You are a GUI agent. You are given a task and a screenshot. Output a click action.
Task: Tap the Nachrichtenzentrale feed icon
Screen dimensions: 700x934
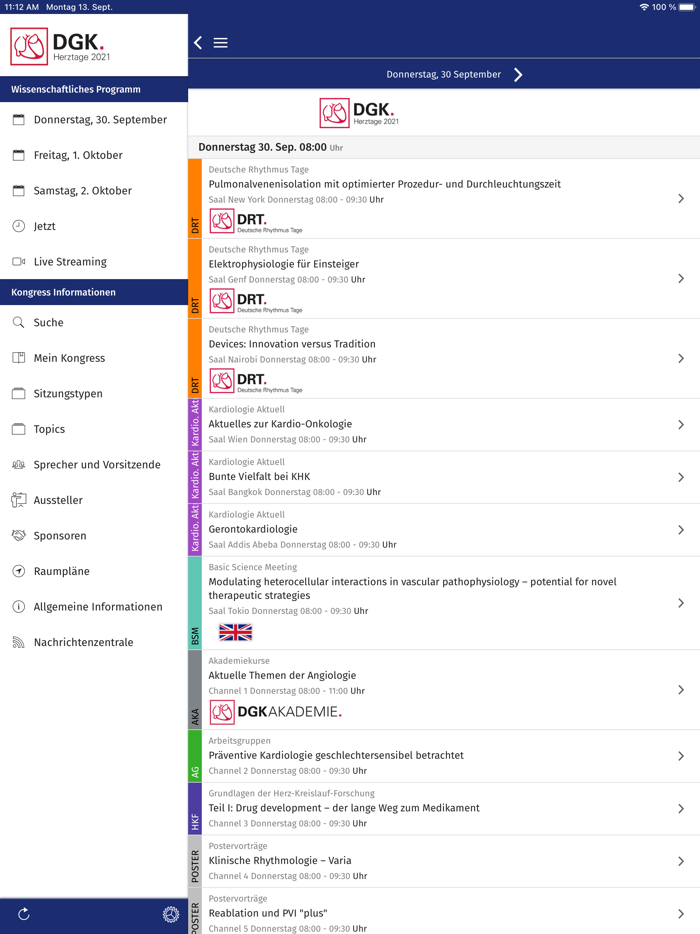click(x=18, y=642)
